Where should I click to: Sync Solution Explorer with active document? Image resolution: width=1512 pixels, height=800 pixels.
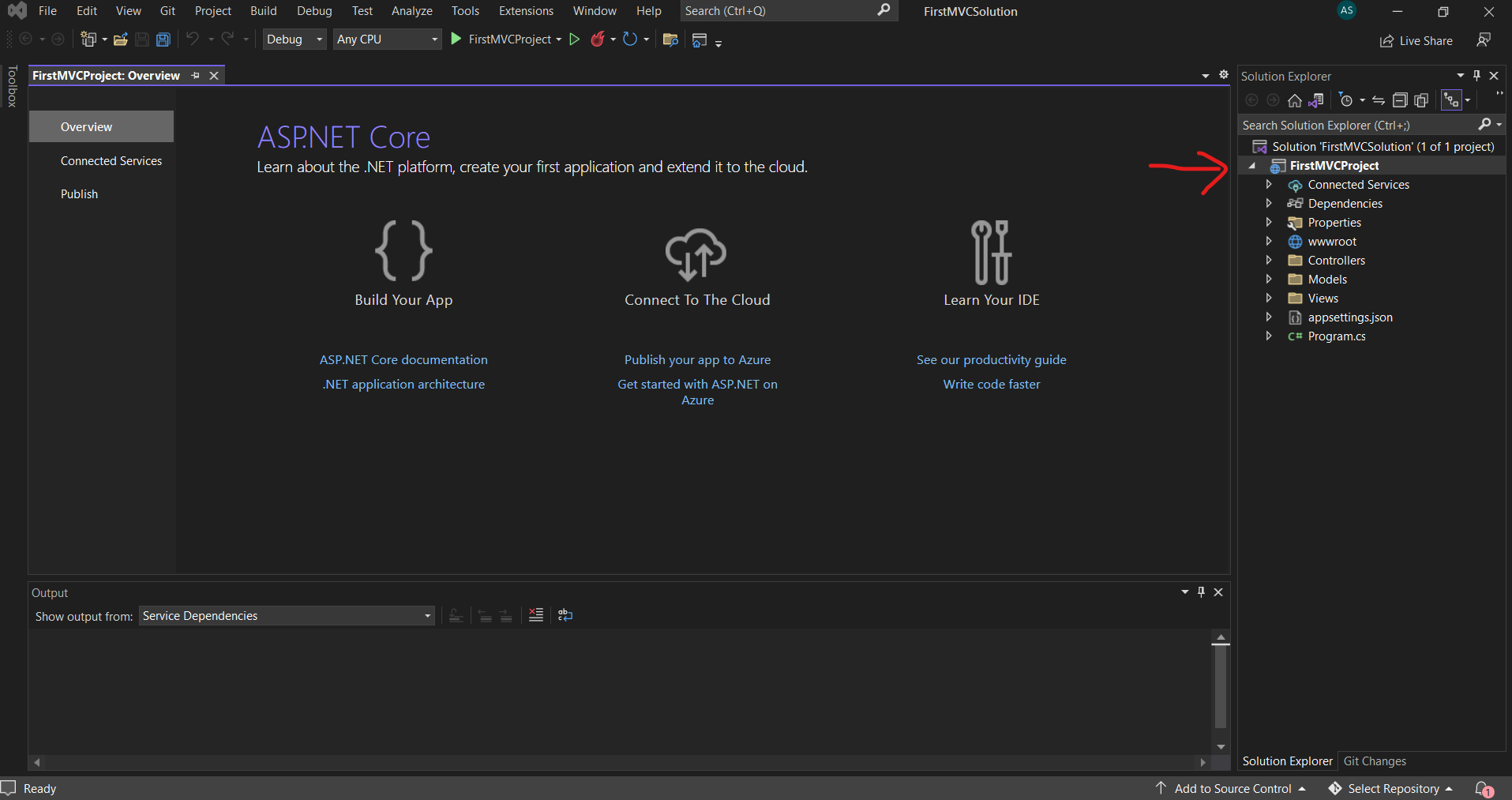[1379, 100]
